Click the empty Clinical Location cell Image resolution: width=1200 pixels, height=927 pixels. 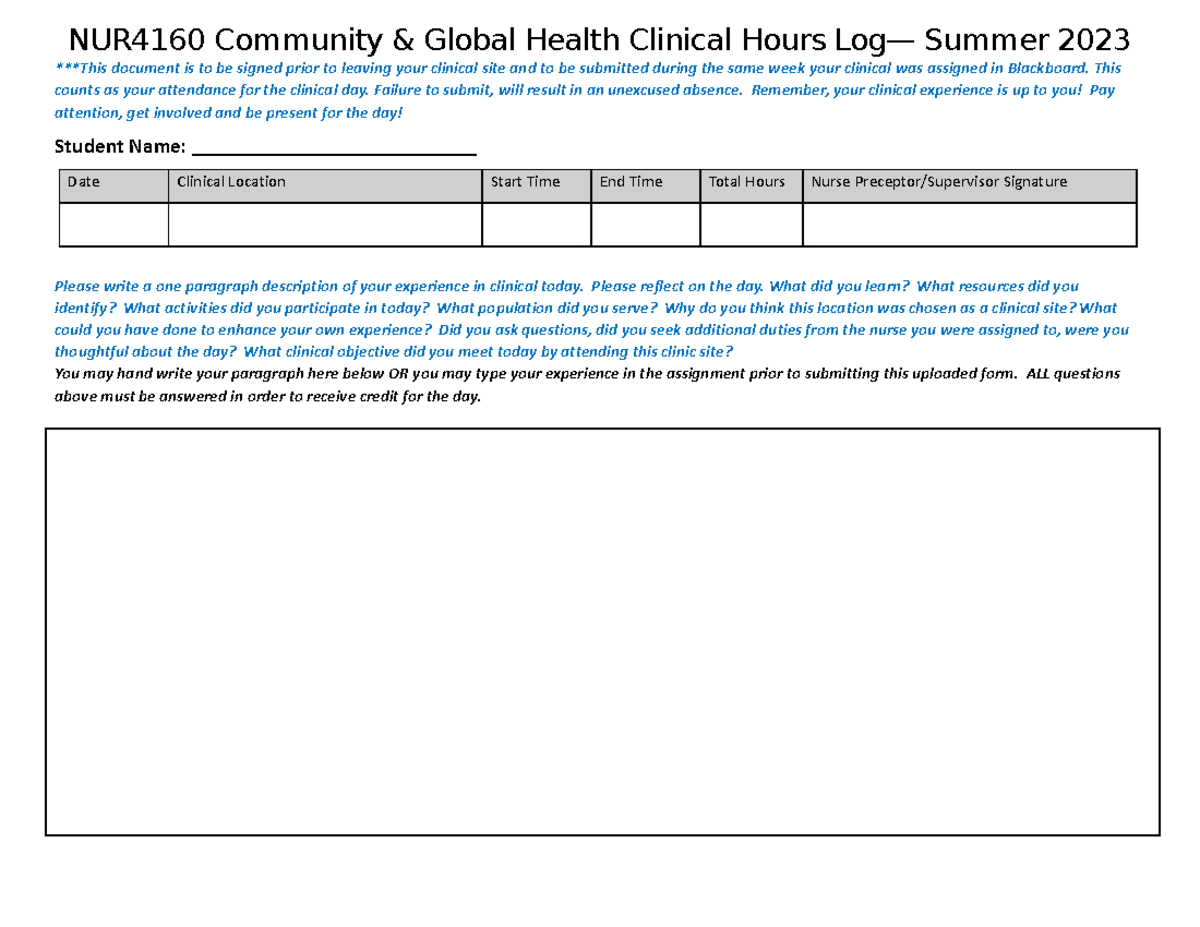click(x=326, y=222)
